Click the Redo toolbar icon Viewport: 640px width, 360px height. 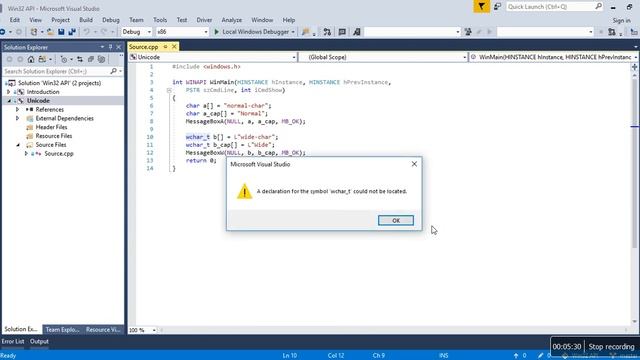(104, 32)
